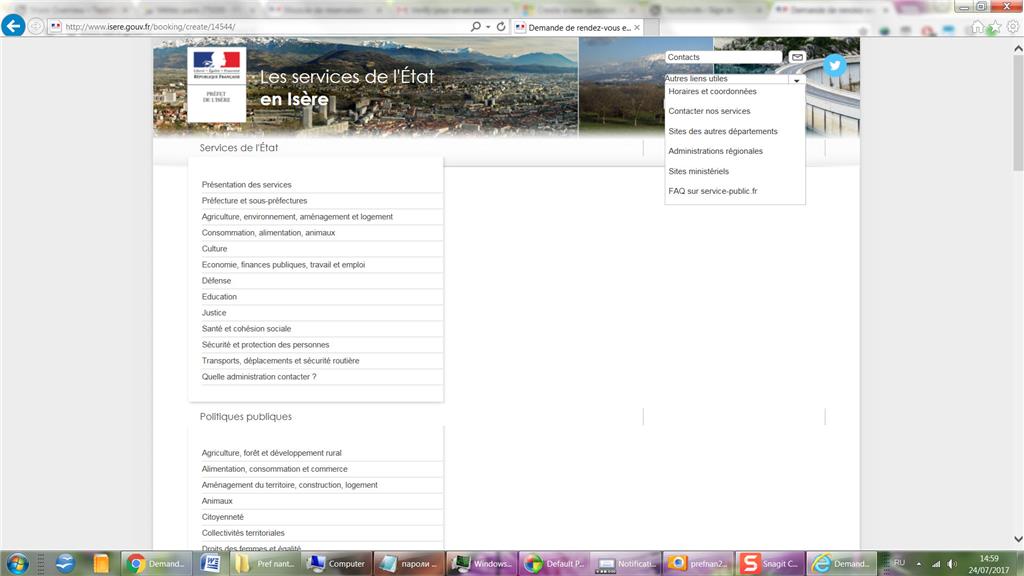Choose Sites ministériels
The image size is (1024, 576).
pos(698,171)
